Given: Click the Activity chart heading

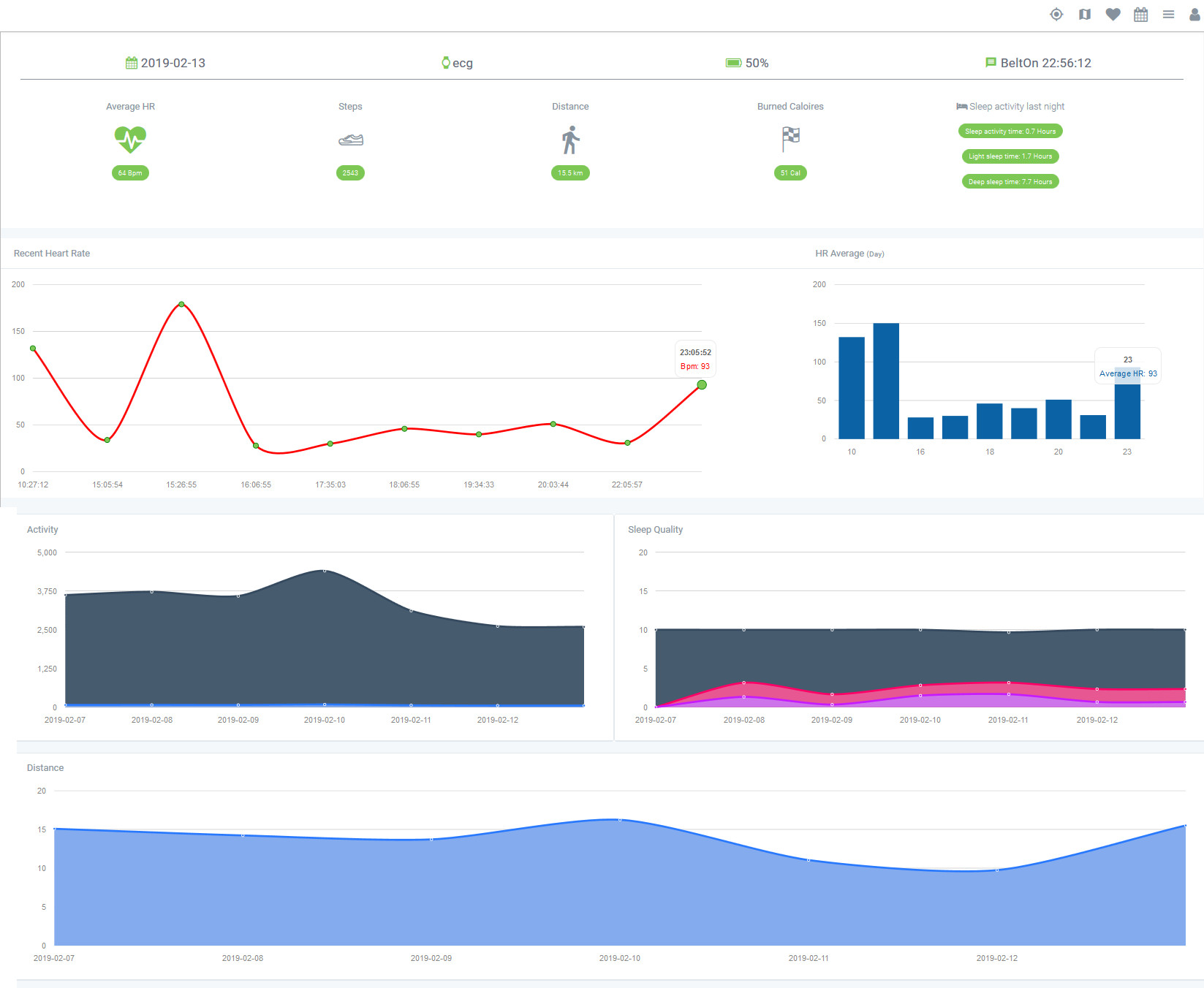Looking at the screenshot, I should (x=42, y=530).
